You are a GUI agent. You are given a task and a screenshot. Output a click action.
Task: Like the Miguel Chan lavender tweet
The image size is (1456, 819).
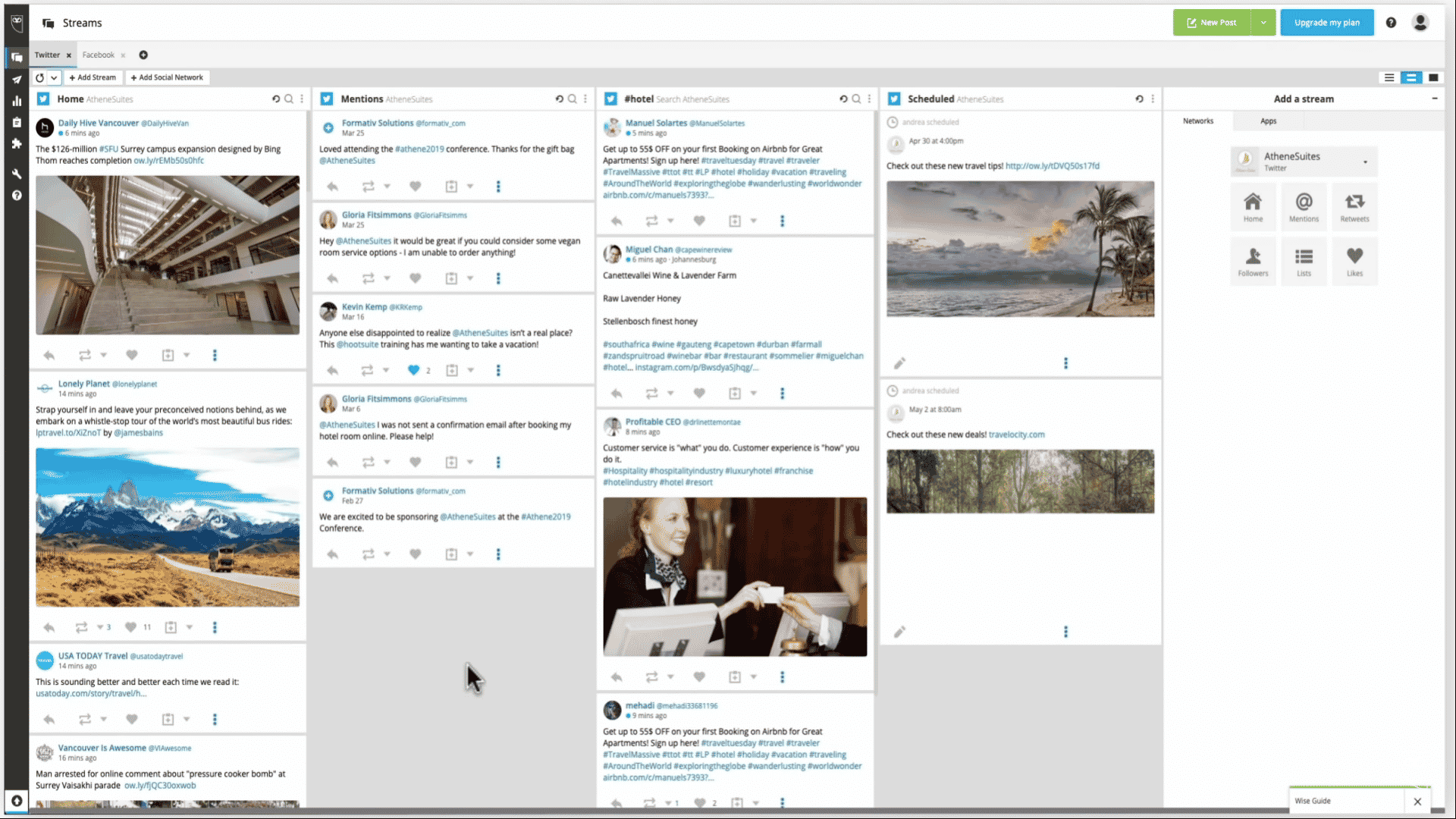(x=699, y=393)
